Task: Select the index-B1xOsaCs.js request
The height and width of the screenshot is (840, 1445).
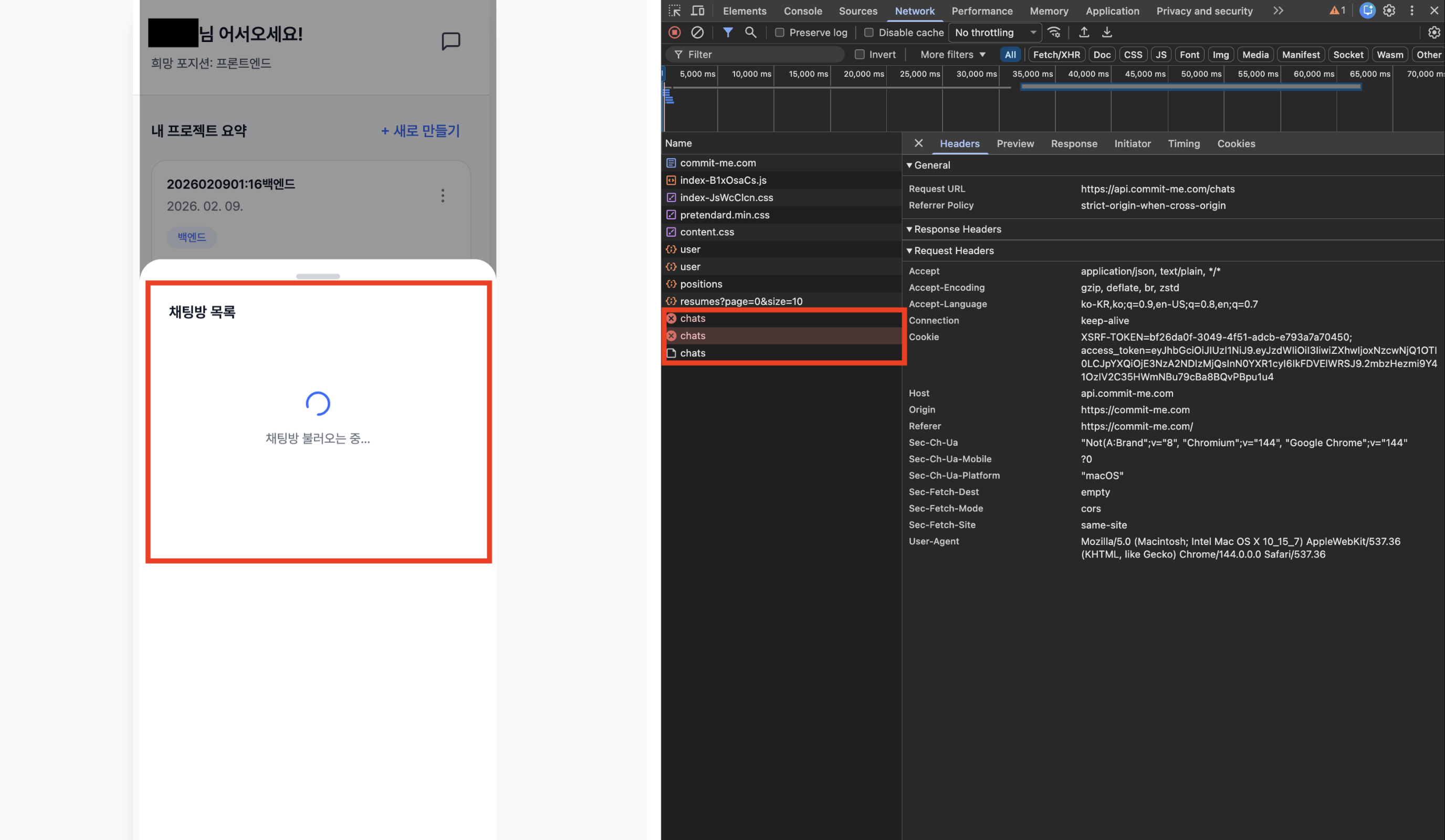Action: [x=780, y=180]
